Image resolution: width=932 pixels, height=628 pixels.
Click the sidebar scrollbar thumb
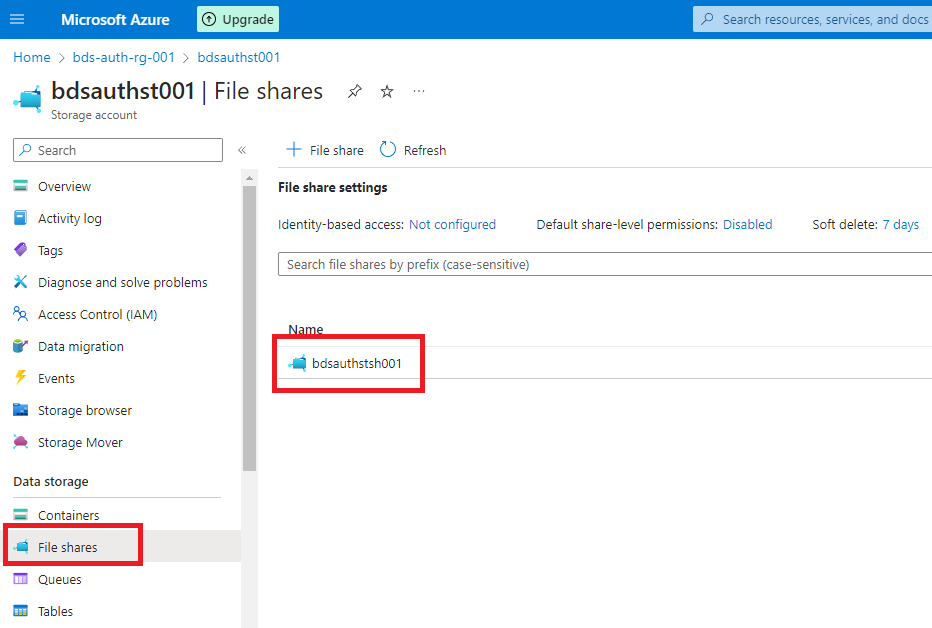pyautogui.click(x=249, y=329)
